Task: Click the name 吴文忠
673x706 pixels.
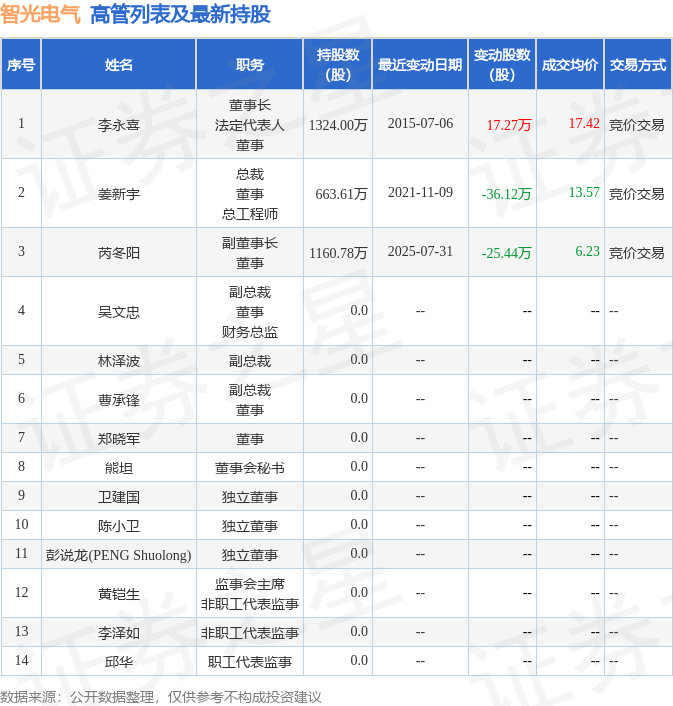Action: pos(119,312)
